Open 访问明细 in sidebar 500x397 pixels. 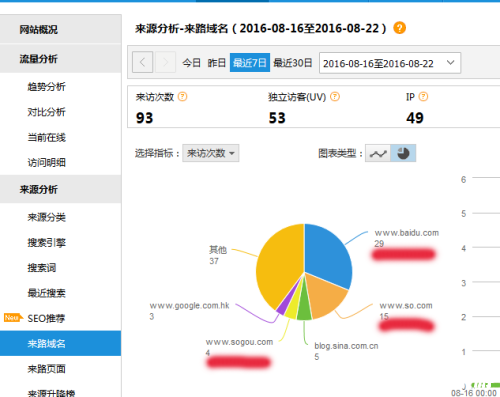coord(47,163)
